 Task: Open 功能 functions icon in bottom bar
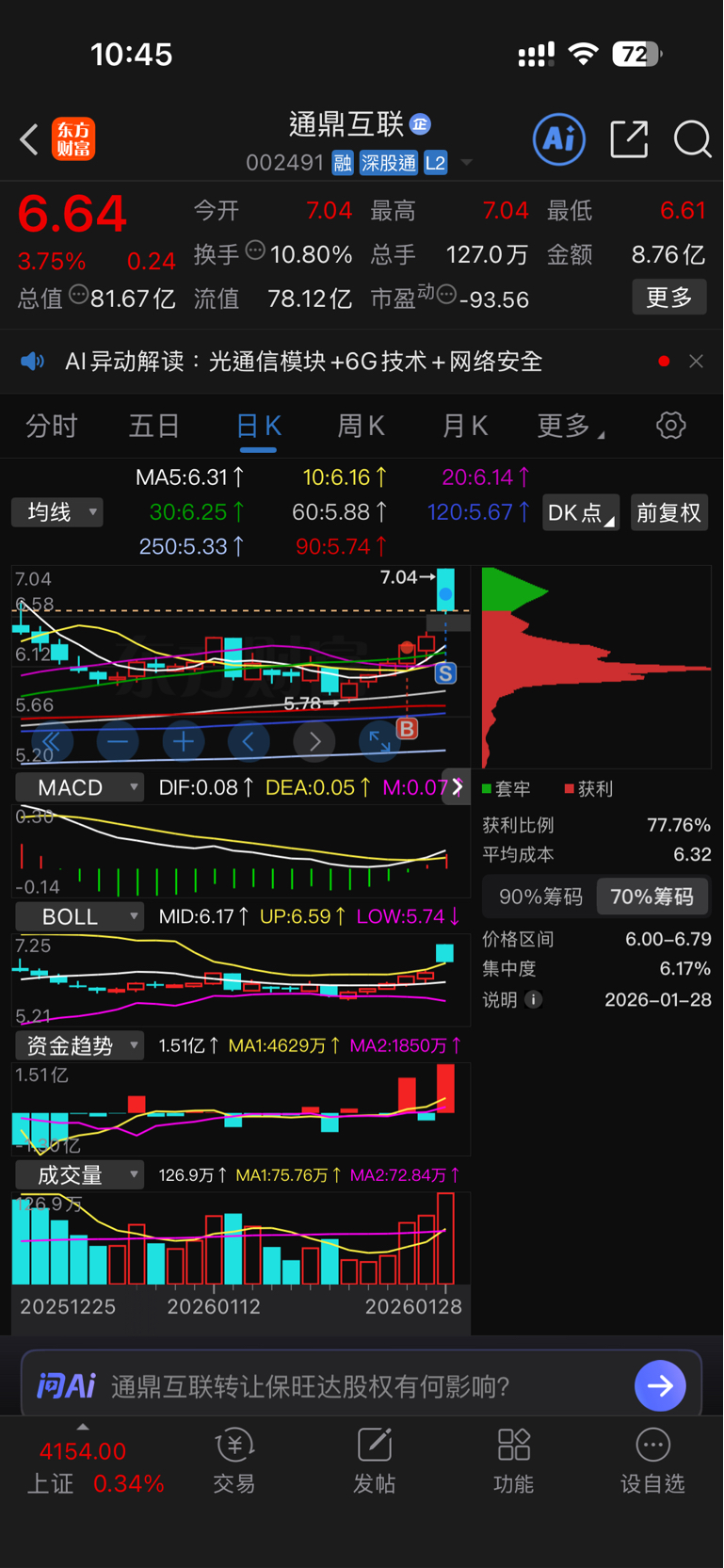tap(514, 1461)
